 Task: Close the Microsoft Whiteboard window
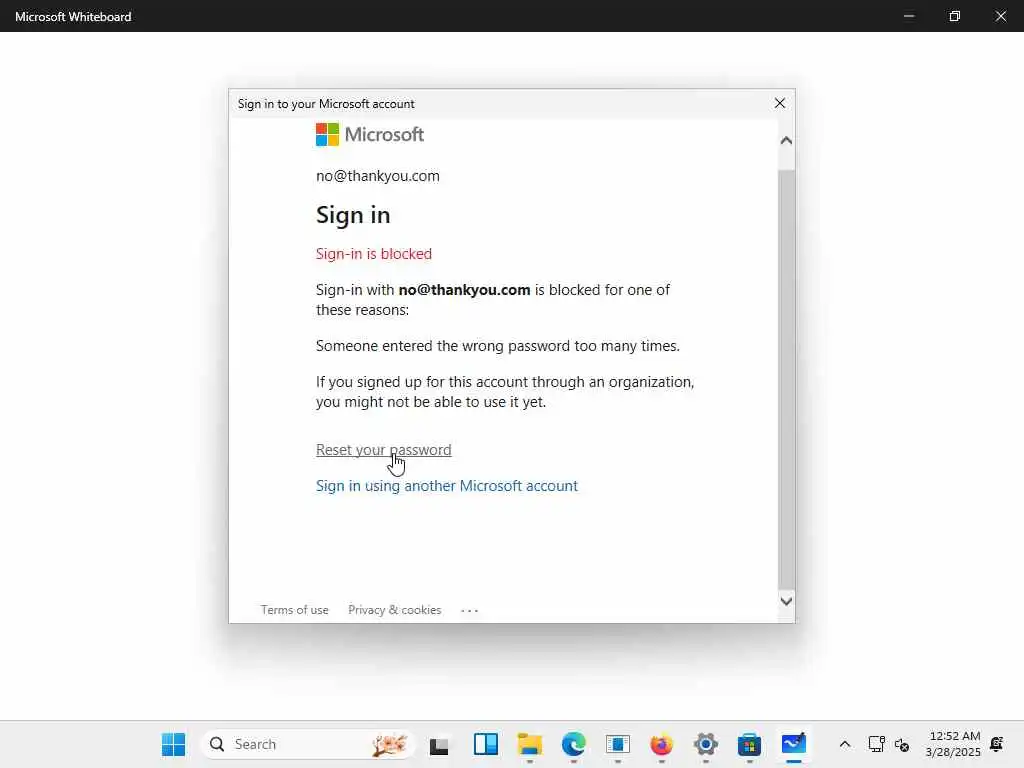click(1000, 16)
